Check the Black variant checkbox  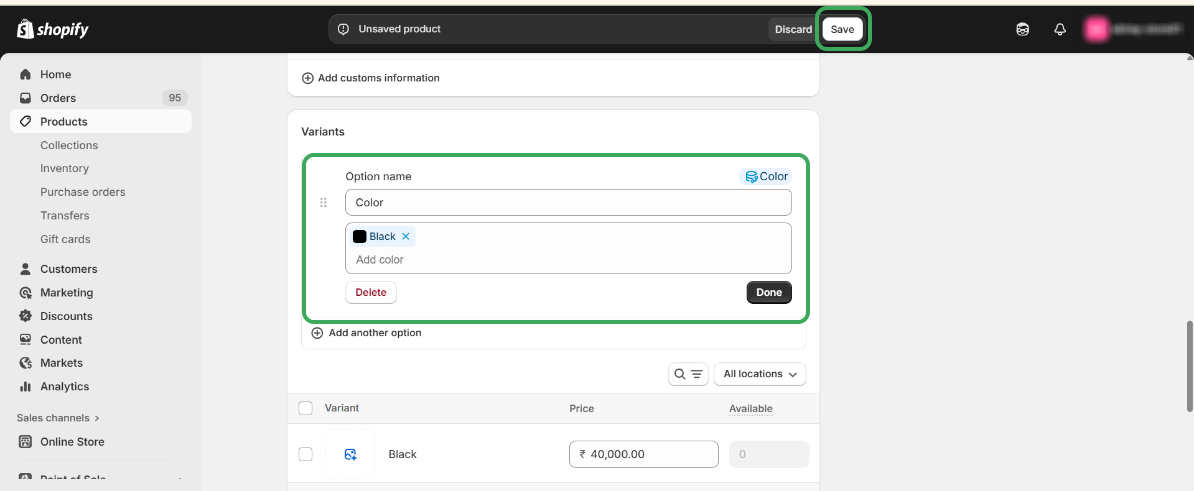click(x=306, y=454)
